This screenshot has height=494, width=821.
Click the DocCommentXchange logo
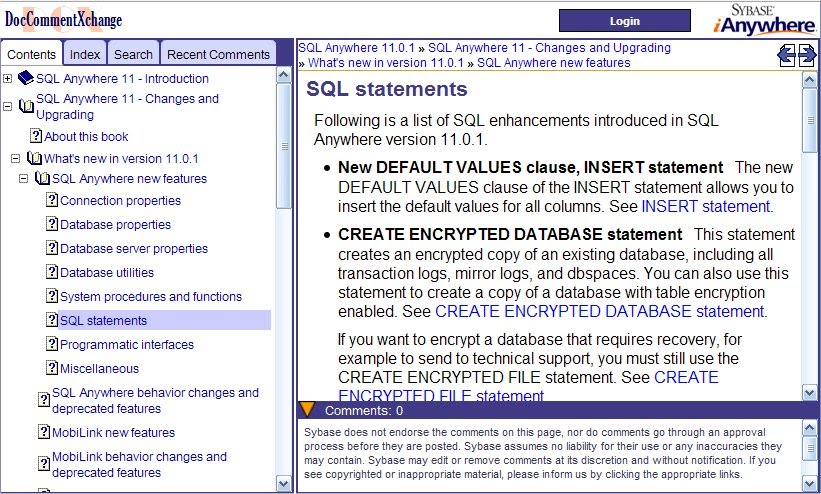63,20
